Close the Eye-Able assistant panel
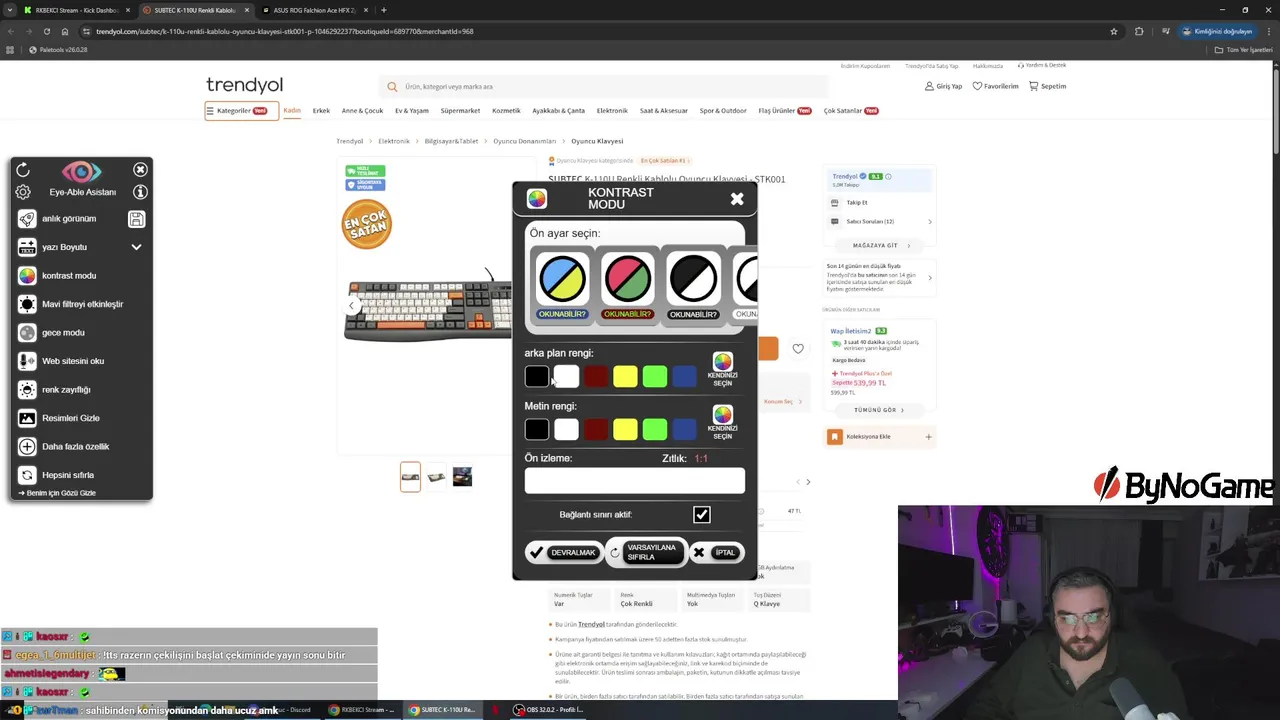The height and width of the screenshot is (720, 1280). tap(140, 170)
